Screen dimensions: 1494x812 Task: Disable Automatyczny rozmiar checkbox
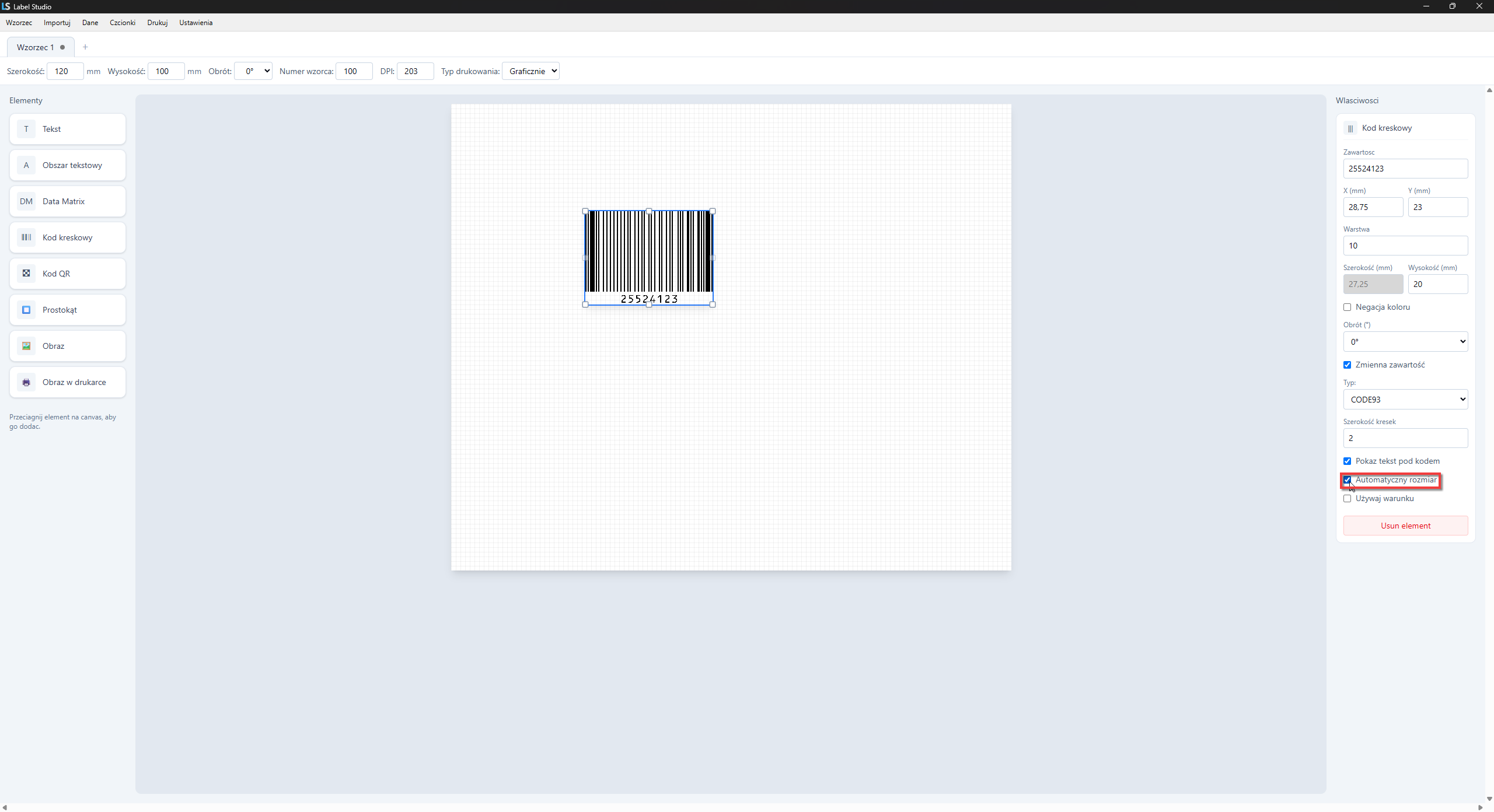[x=1347, y=480]
